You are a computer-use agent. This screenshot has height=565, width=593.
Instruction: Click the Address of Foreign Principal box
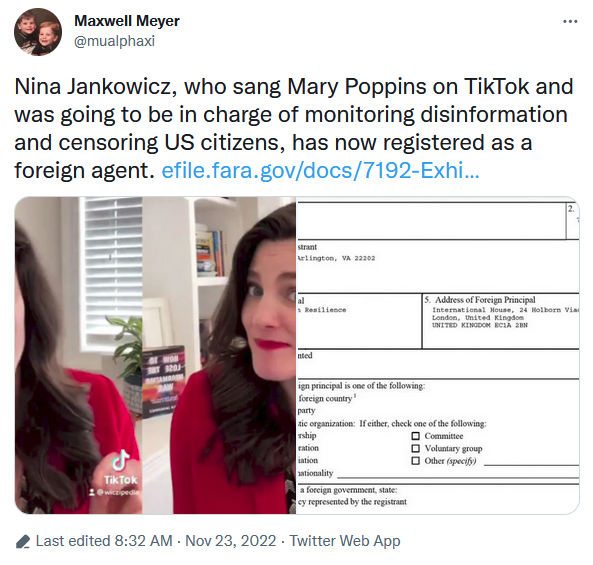(501, 321)
